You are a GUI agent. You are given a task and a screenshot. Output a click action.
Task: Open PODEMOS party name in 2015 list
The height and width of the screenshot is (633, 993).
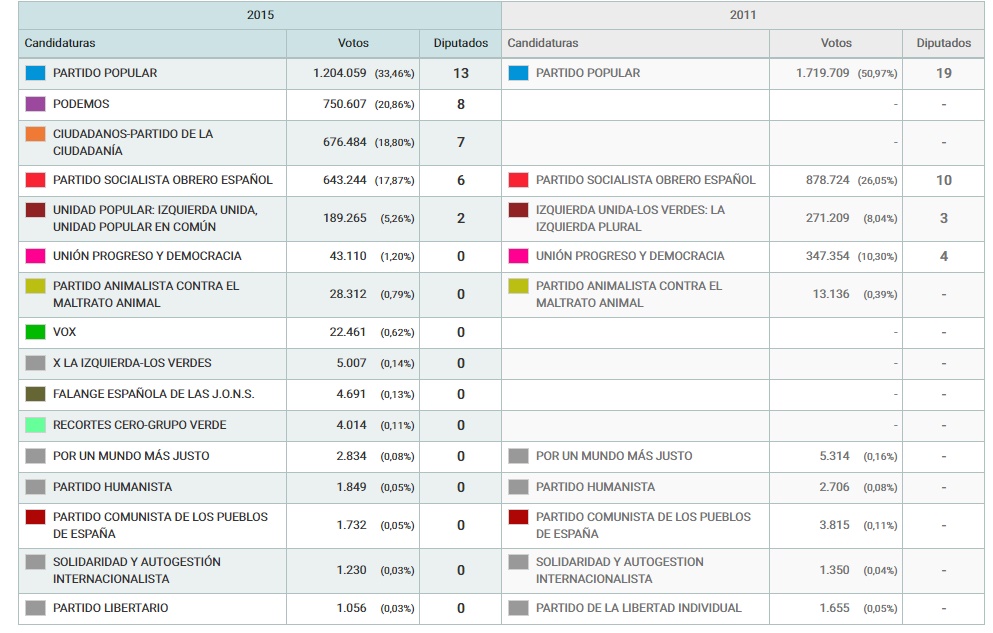[81, 104]
